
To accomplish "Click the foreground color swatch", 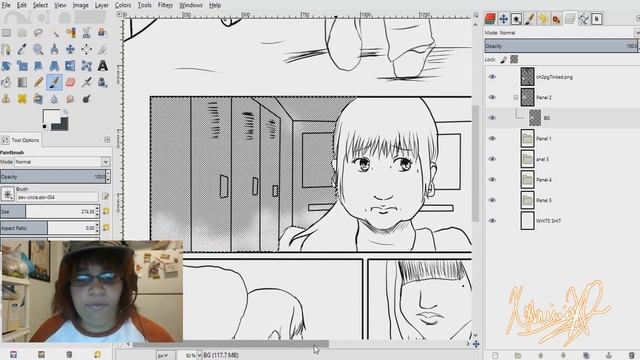I will coord(50,116).
